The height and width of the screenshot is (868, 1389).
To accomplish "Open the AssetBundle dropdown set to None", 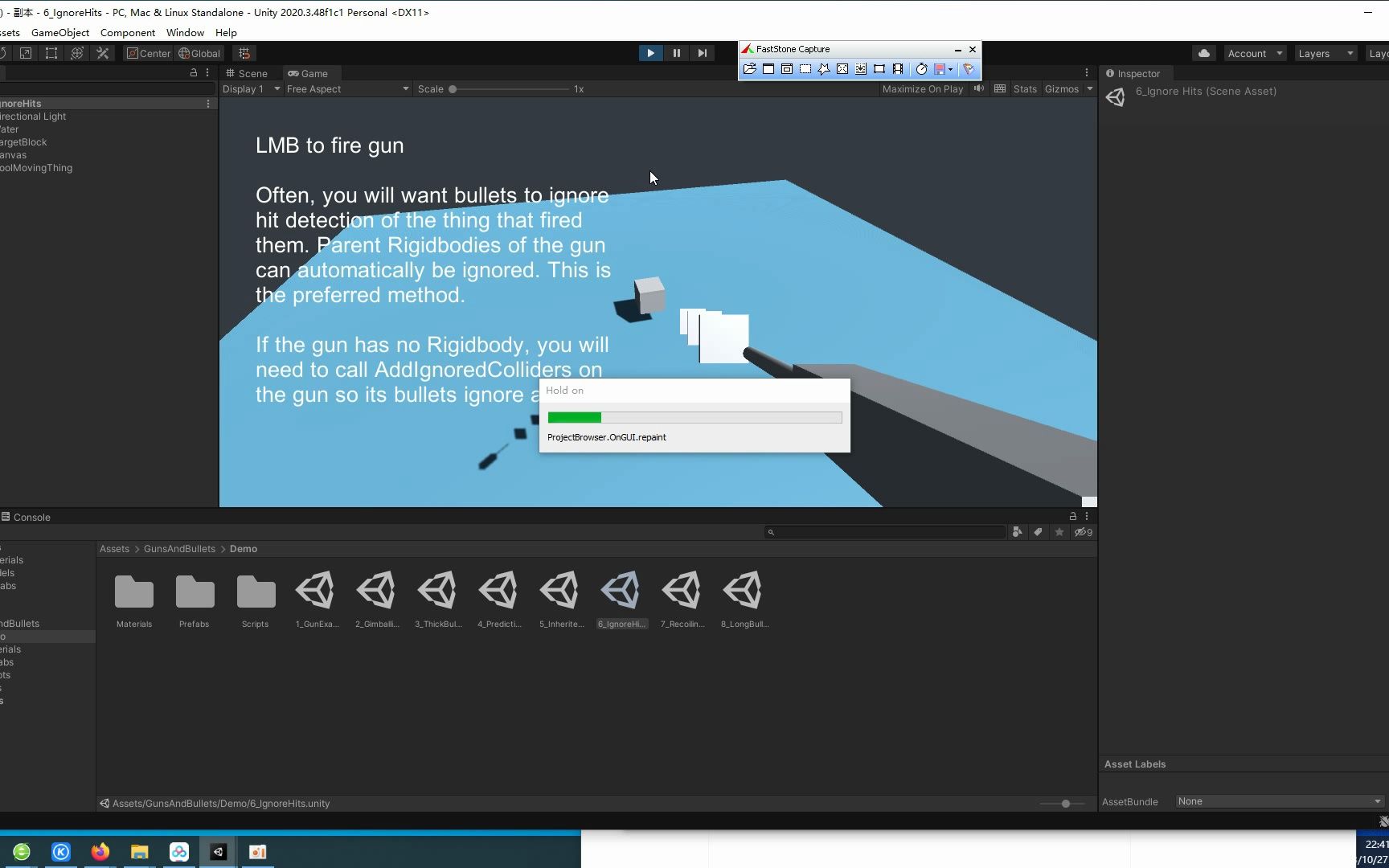I will click(1280, 801).
